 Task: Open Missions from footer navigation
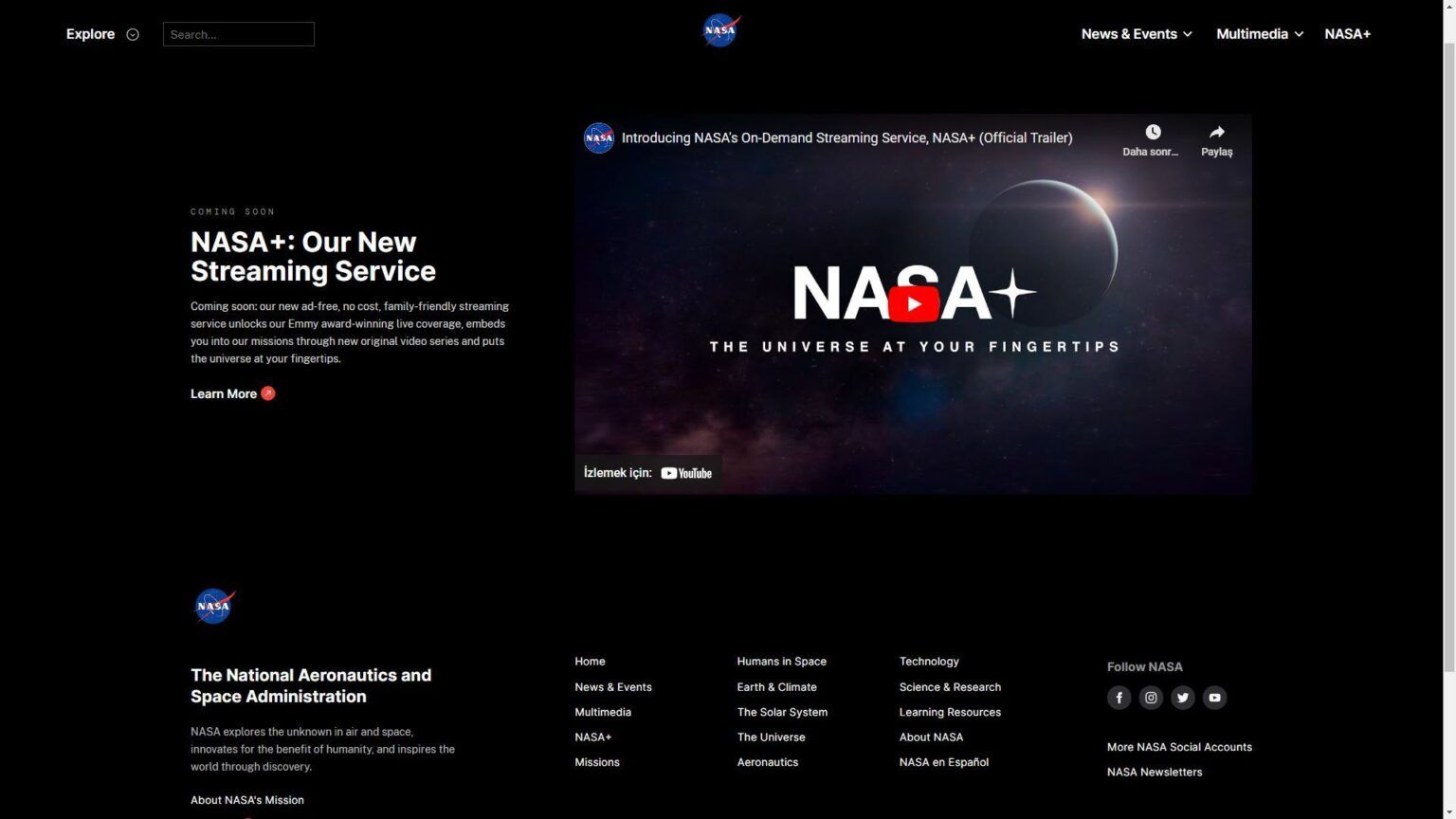coord(596,761)
